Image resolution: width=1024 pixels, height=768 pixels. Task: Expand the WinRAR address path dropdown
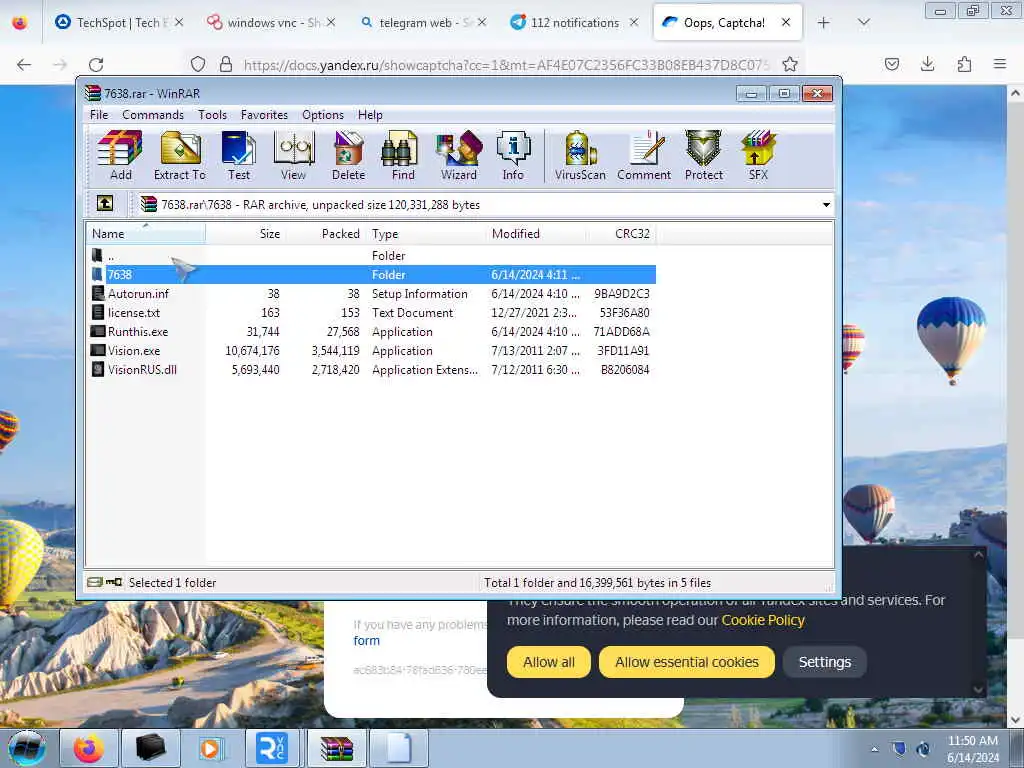826,204
